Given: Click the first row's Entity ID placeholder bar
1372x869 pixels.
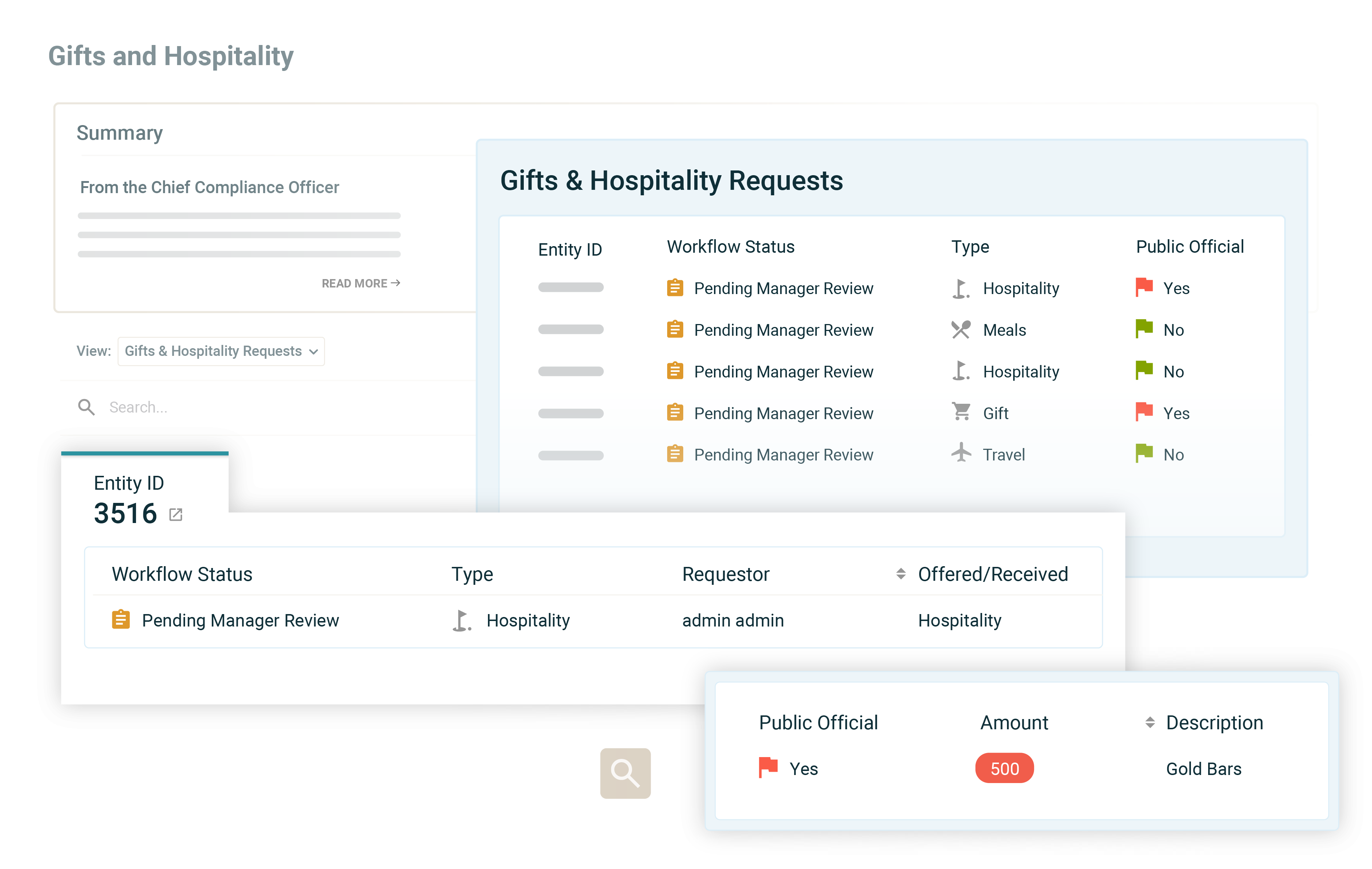Looking at the screenshot, I should click(x=570, y=287).
